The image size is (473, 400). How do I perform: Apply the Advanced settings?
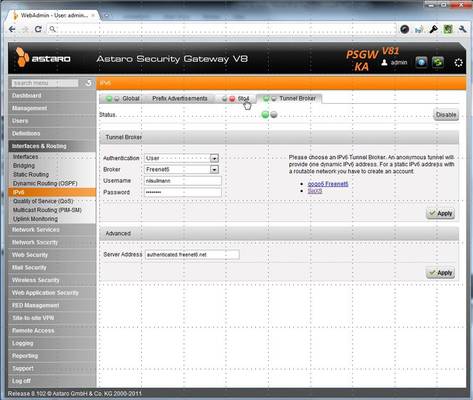(x=441, y=273)
